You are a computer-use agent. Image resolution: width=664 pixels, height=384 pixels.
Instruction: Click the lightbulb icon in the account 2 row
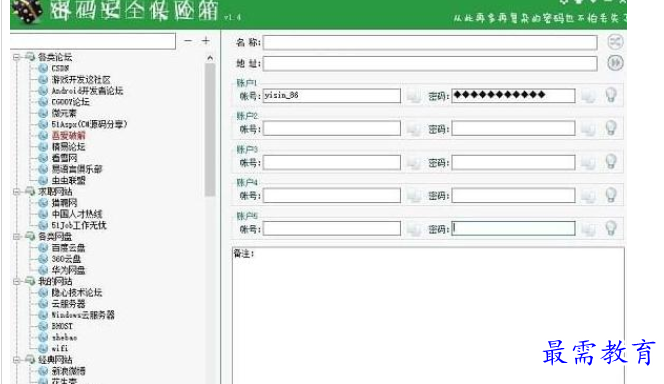pyautogui.click(x=611, y=127)
